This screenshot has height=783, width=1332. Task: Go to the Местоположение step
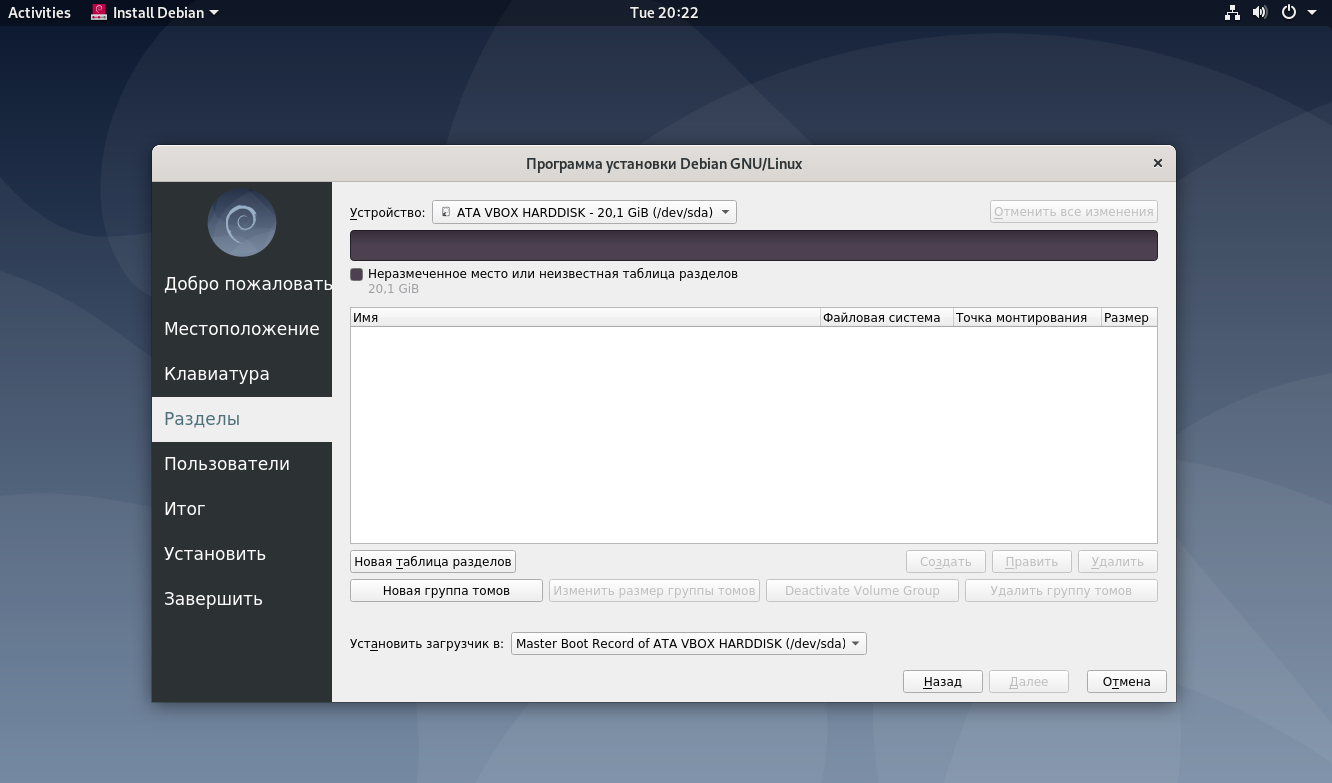[242, 329]
